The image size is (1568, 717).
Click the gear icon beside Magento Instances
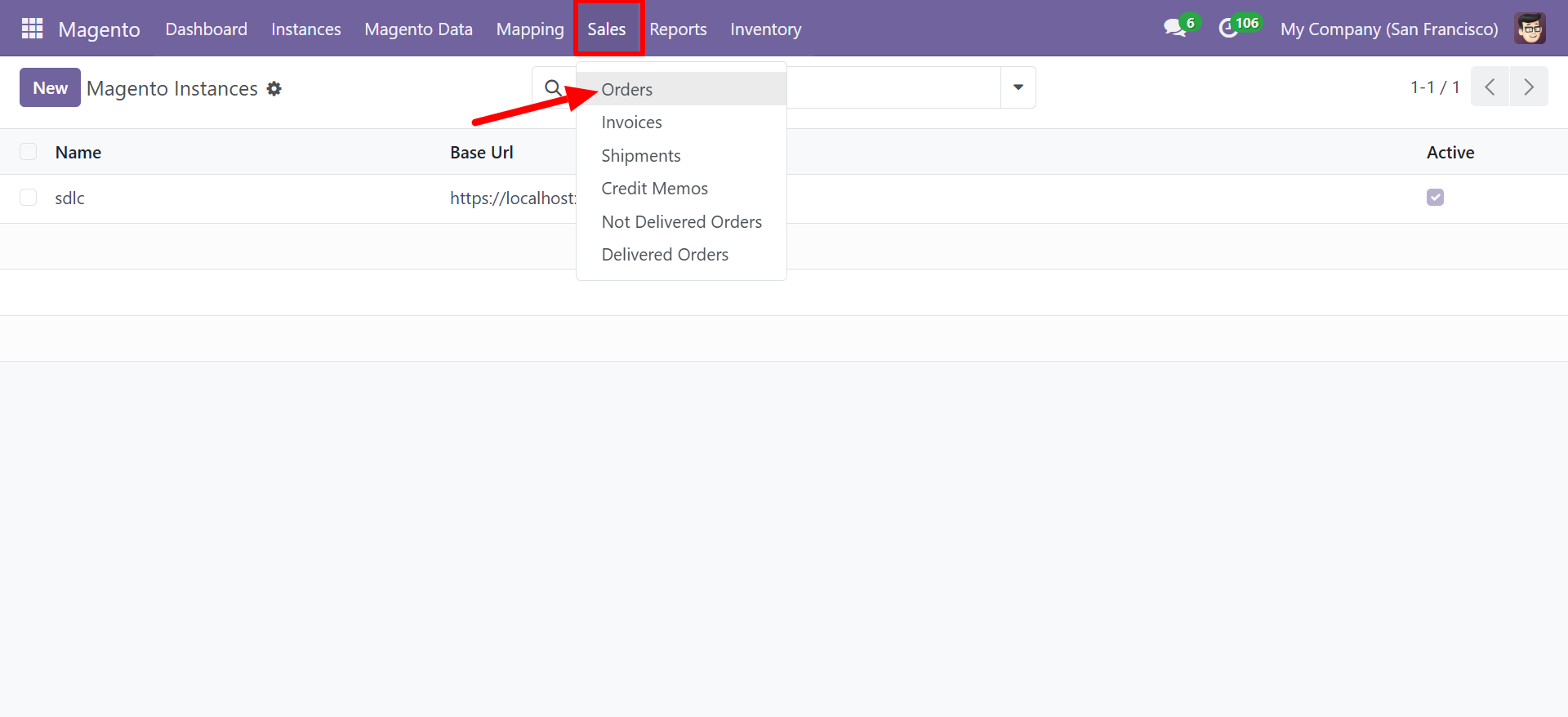[x=274, y=88]
